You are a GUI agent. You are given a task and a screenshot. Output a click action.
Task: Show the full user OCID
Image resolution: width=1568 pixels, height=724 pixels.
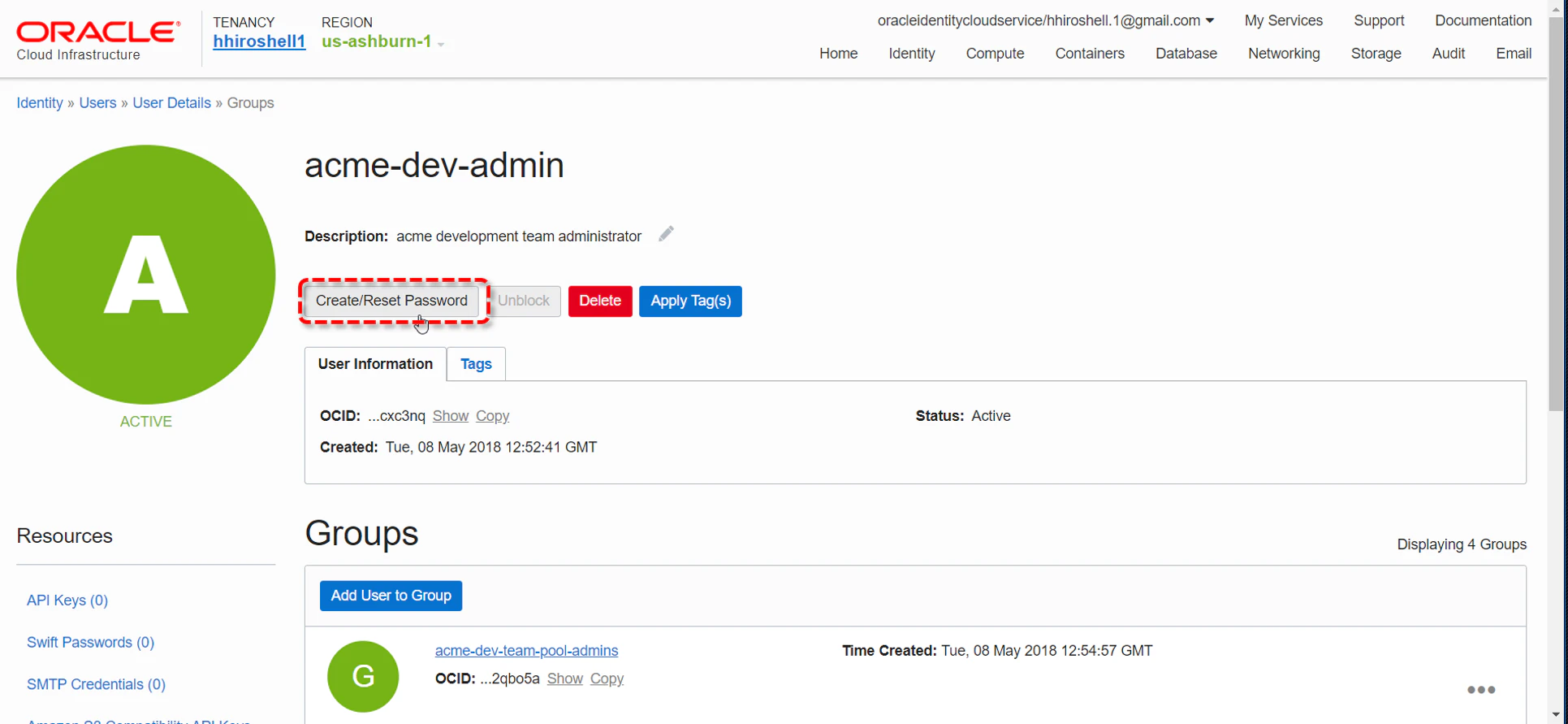pos(451,416)
